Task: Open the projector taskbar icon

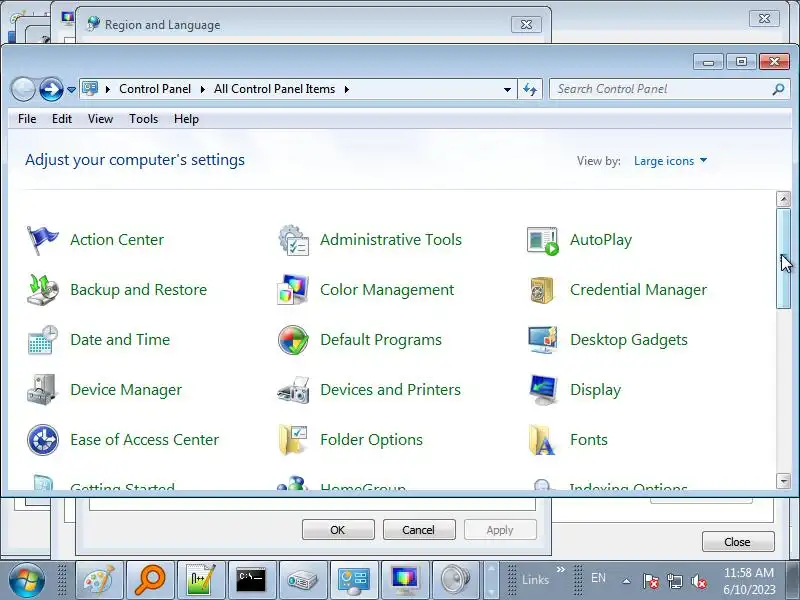Action: tap(303, 580)
